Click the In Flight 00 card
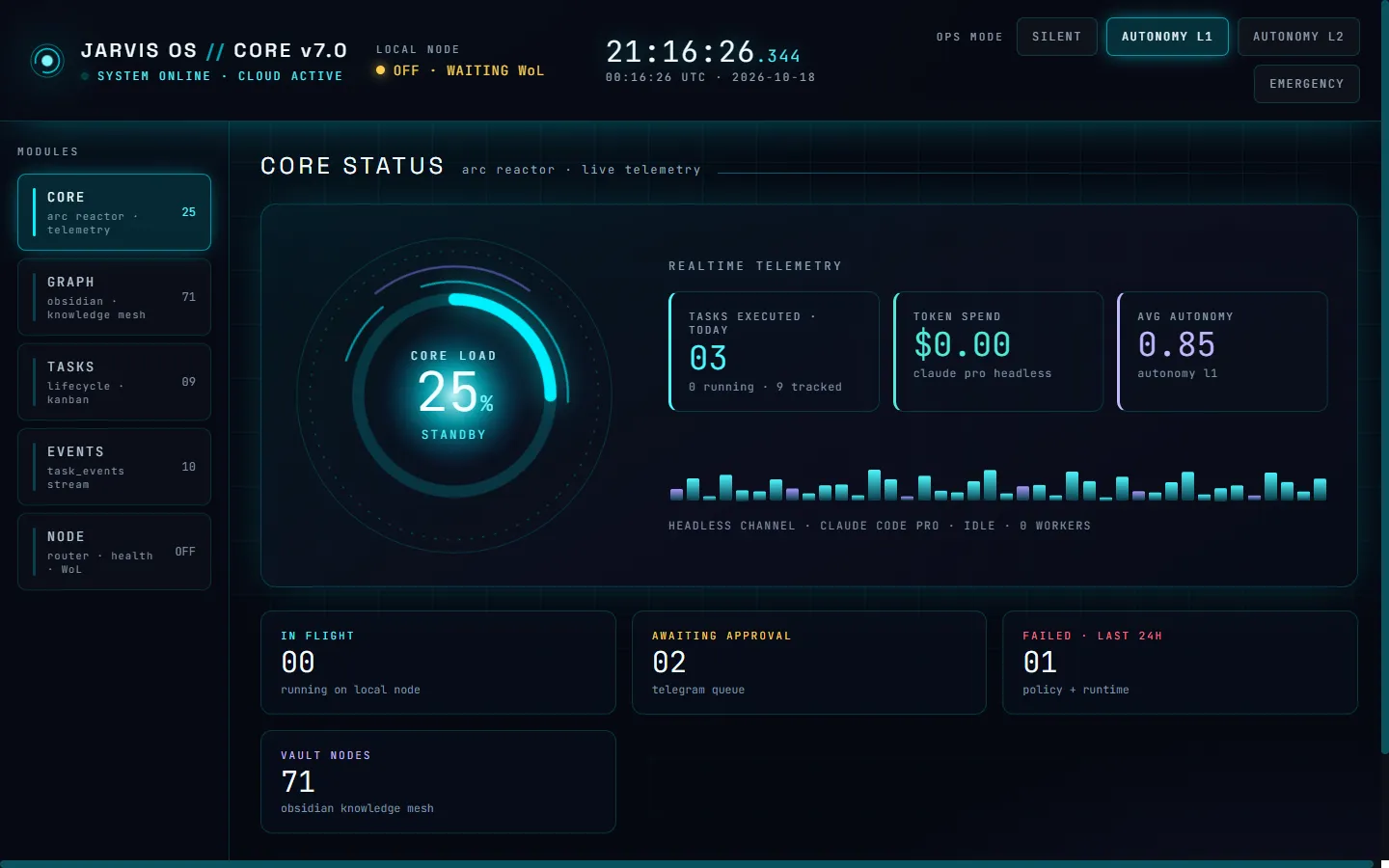The width and height of the screenshot is (1389, 868). click(438, 663)
